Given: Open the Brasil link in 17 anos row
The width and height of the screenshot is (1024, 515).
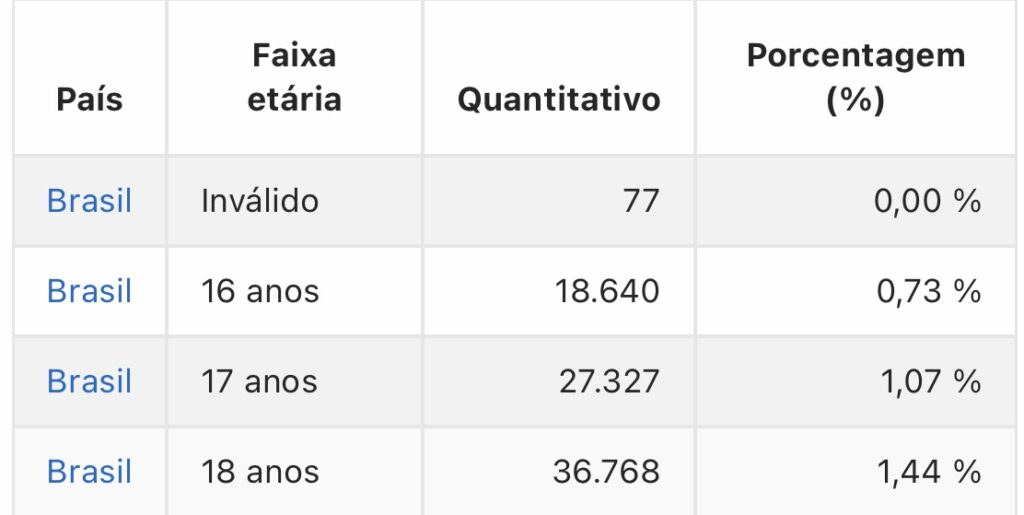Looking at the screenshot, I should [x=89, y=381].
